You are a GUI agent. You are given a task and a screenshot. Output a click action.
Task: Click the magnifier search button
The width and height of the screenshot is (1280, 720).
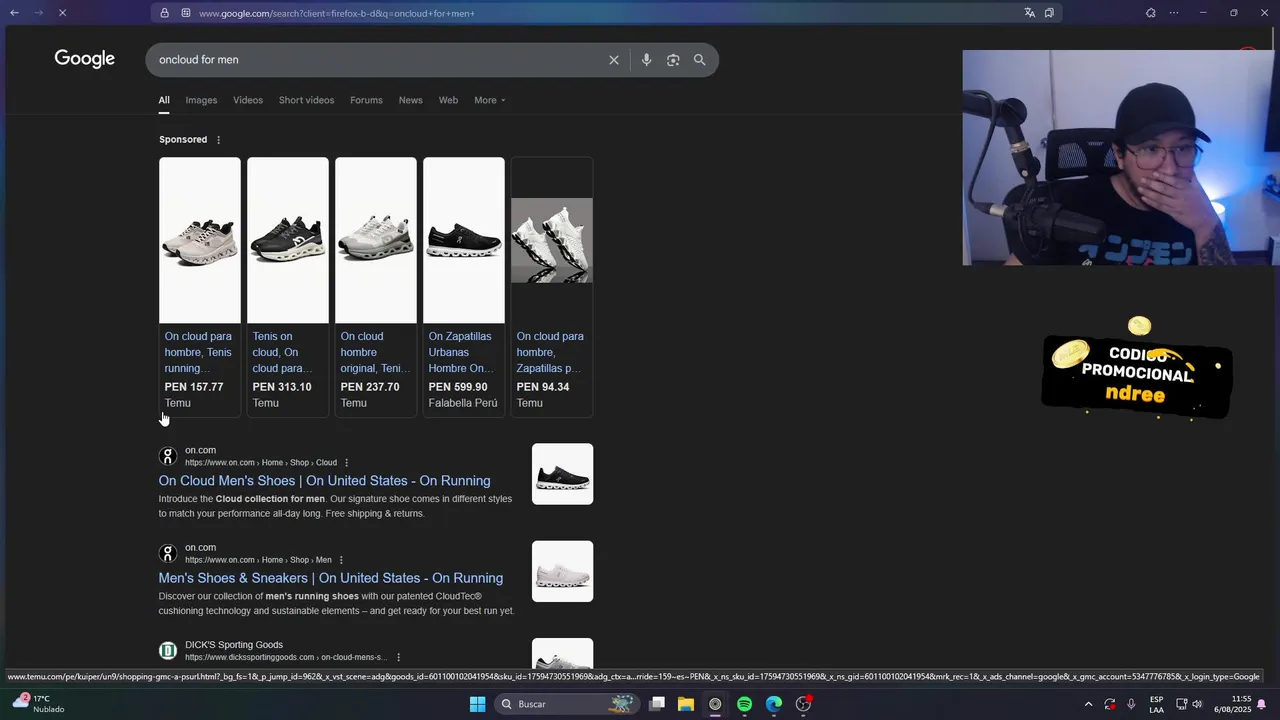(x=700, y=60)
